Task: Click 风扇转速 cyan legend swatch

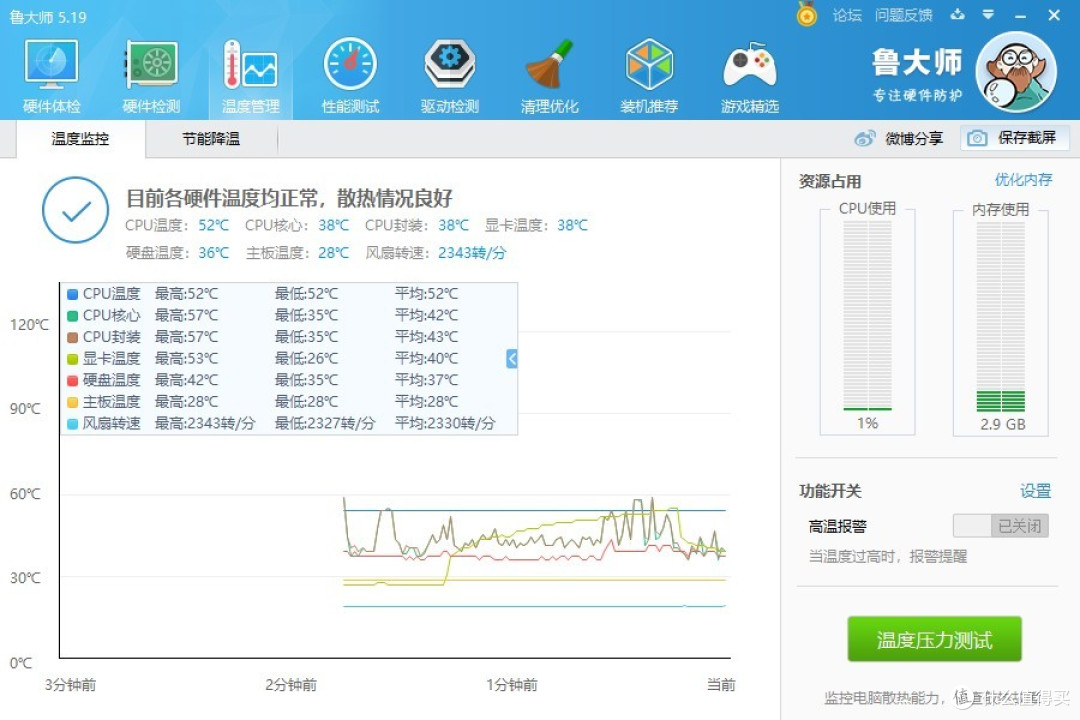Action: coord(72,423)
